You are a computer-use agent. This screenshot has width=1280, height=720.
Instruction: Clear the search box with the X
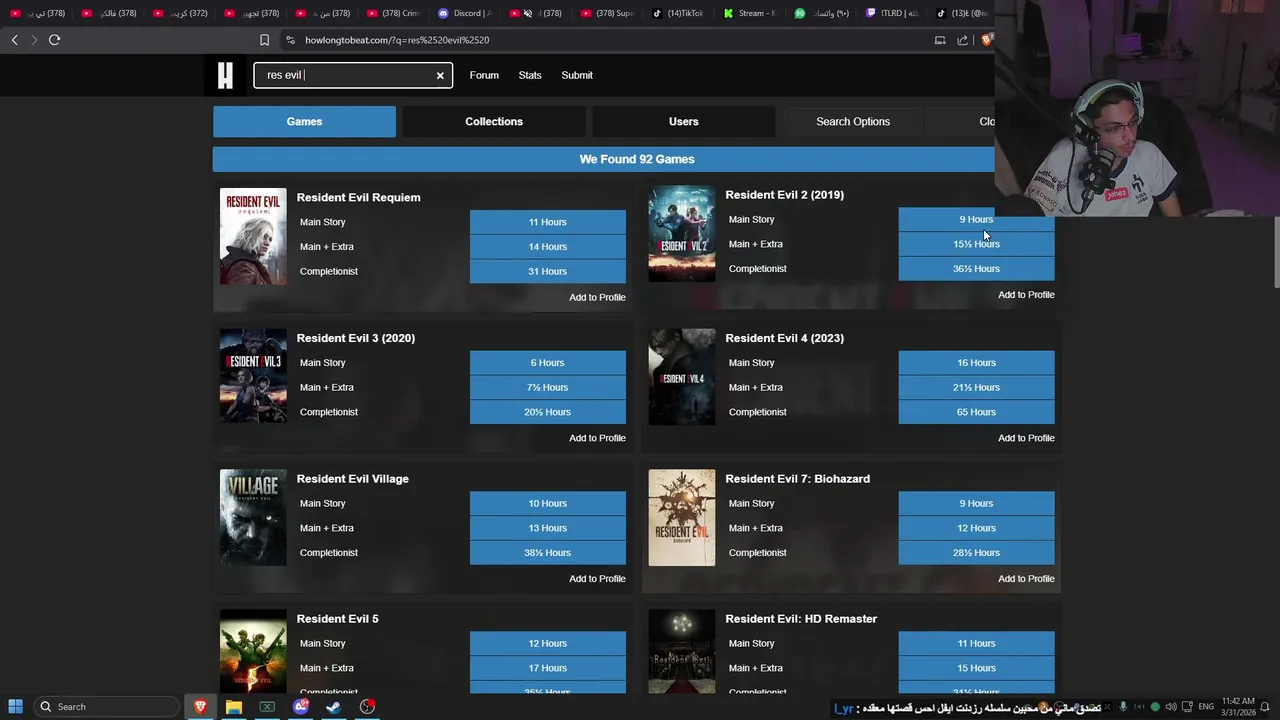tap(440, 75)
